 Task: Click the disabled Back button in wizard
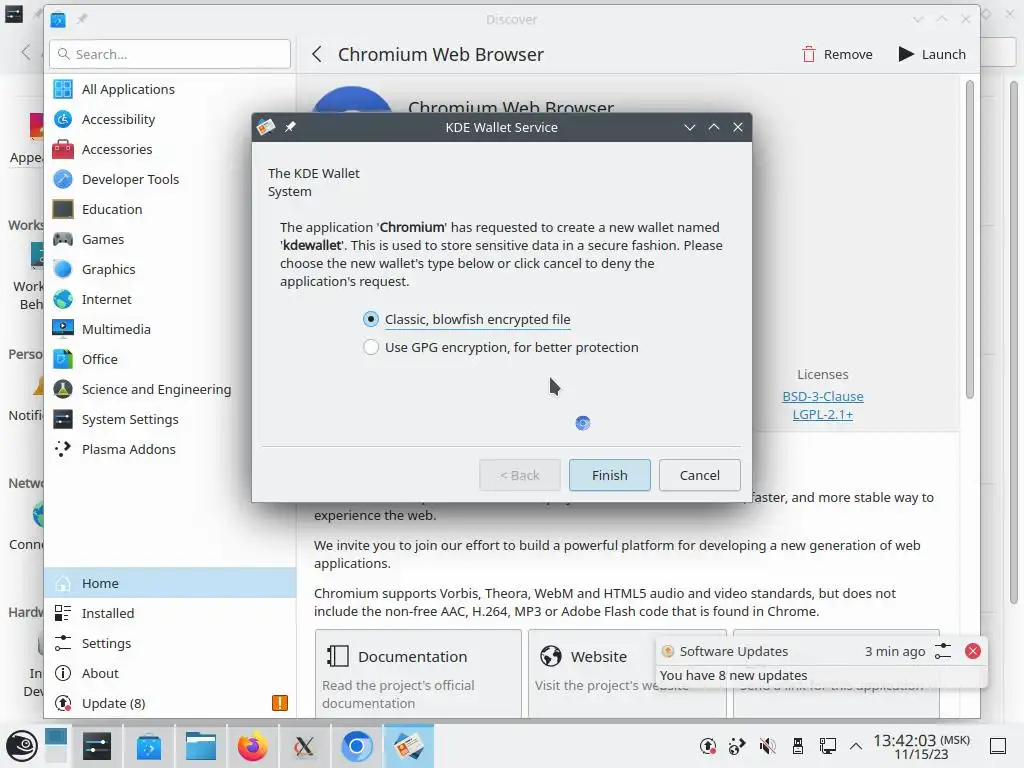click(520, 475)
